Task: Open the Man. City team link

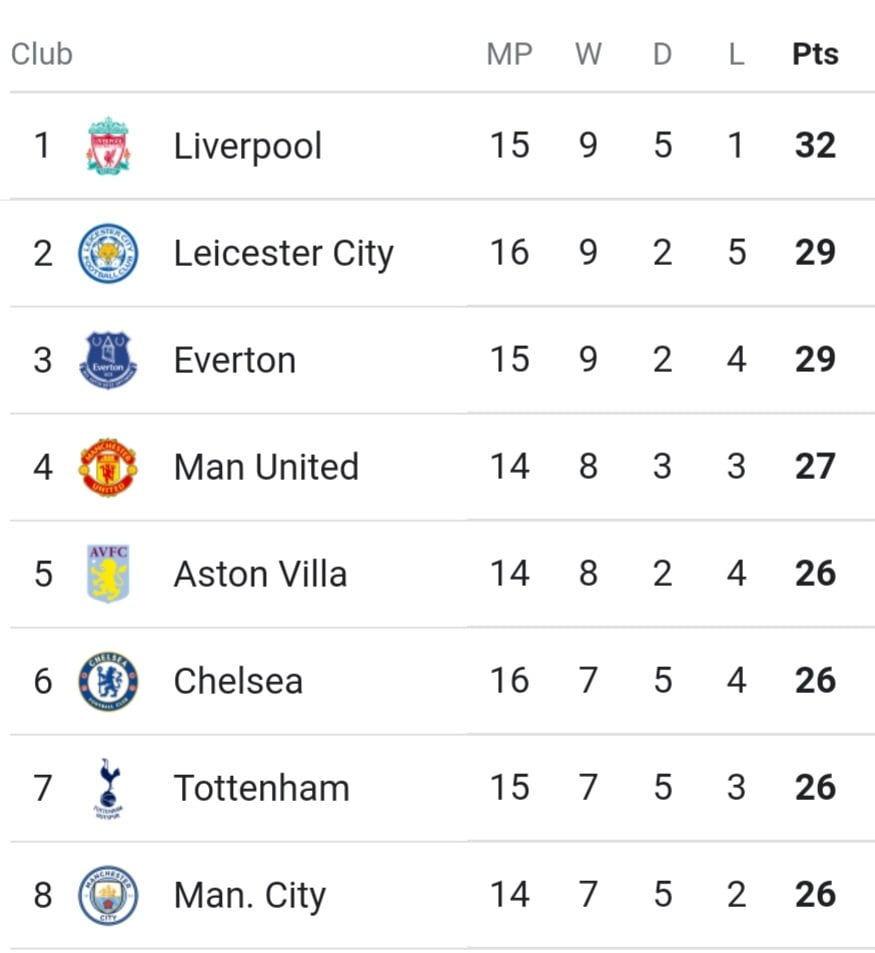Action: tap(250, 896)
